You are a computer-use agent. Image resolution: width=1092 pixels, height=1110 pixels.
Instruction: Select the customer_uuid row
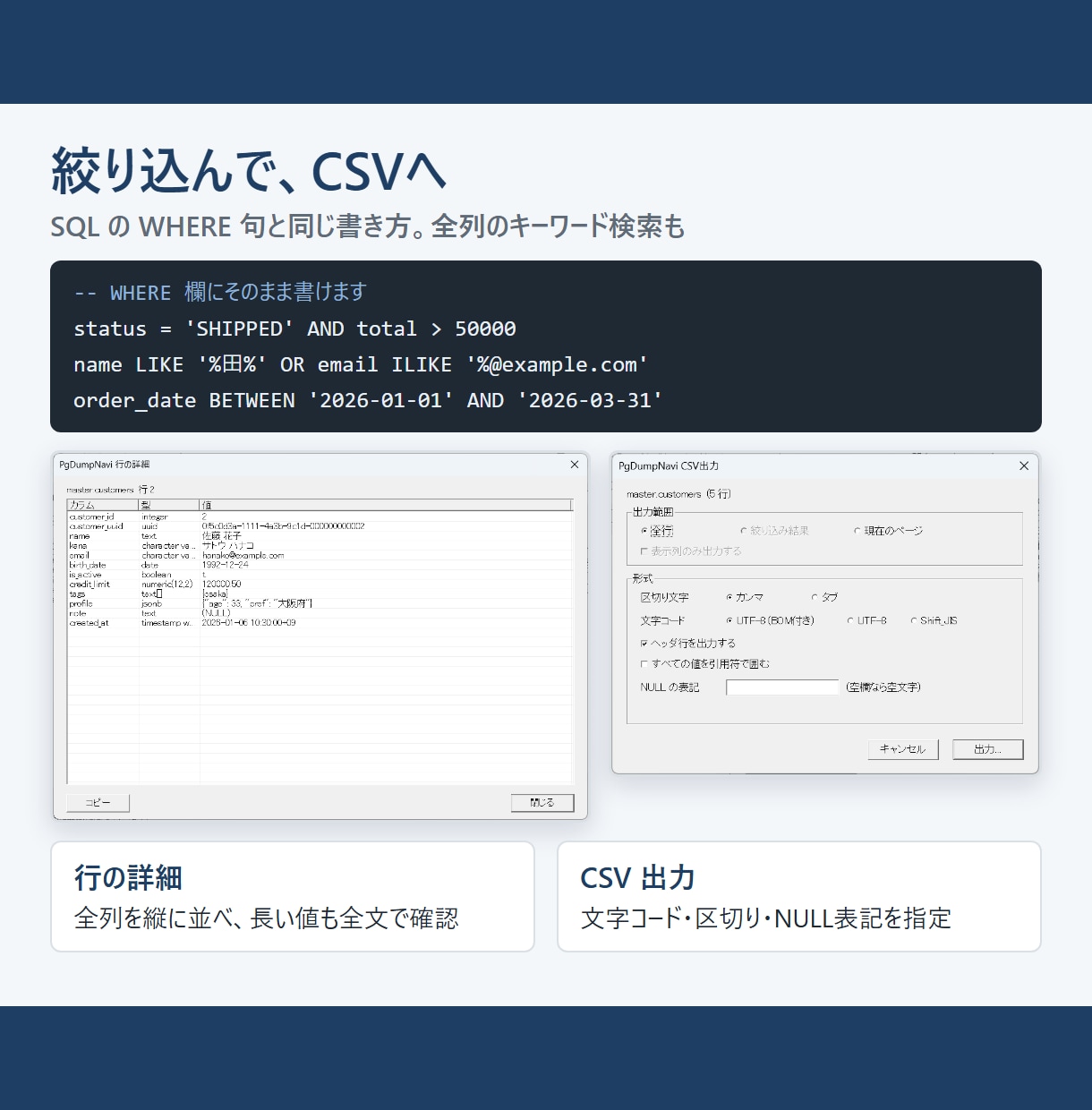pyautogui.click(x=320, y=526)
